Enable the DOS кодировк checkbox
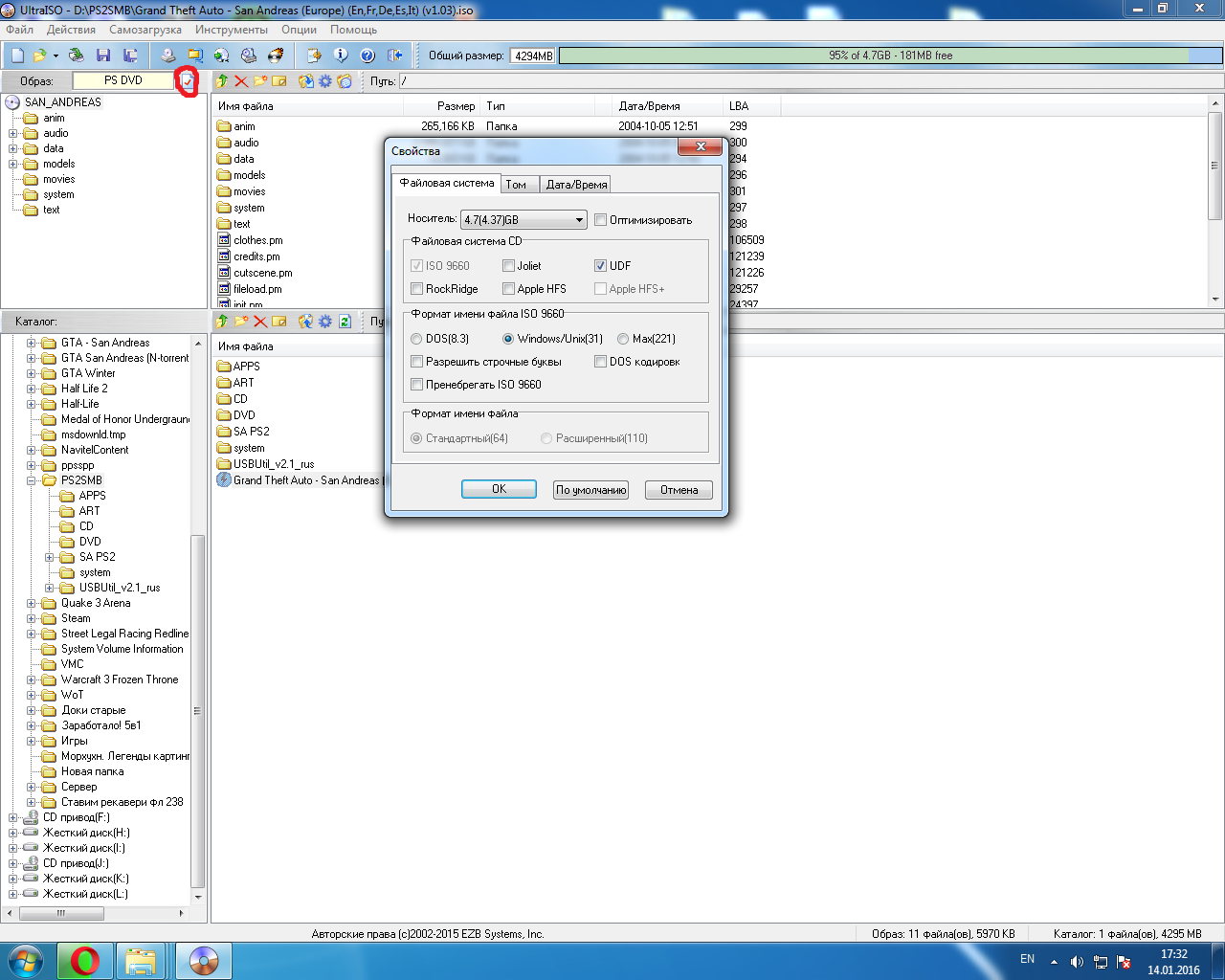Screen dimensions: 1225x980 click(x=600, y=362)
